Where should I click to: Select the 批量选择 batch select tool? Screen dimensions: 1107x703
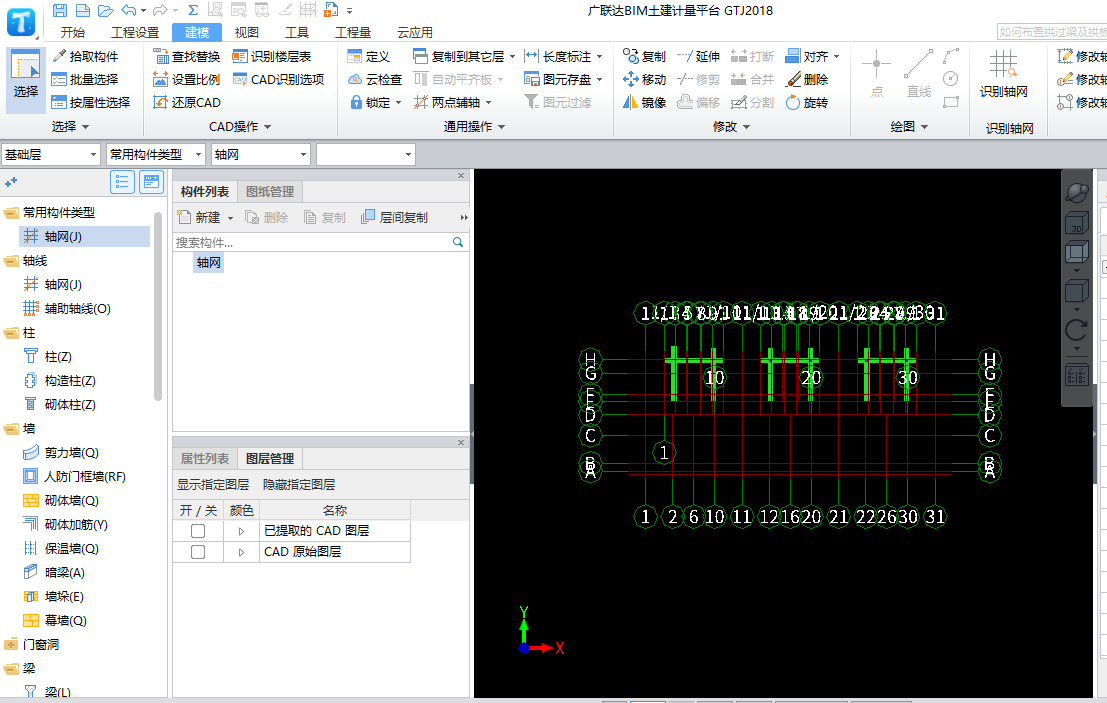[86, 79]
